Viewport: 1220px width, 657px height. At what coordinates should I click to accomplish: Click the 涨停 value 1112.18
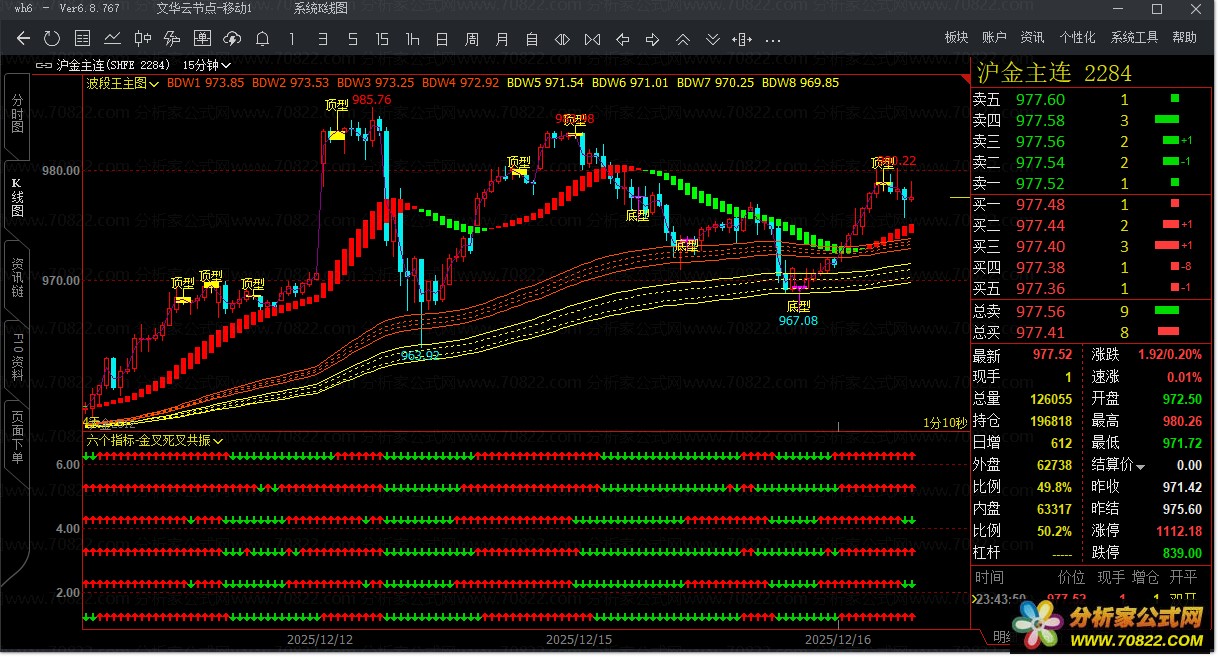[1177, 531]
